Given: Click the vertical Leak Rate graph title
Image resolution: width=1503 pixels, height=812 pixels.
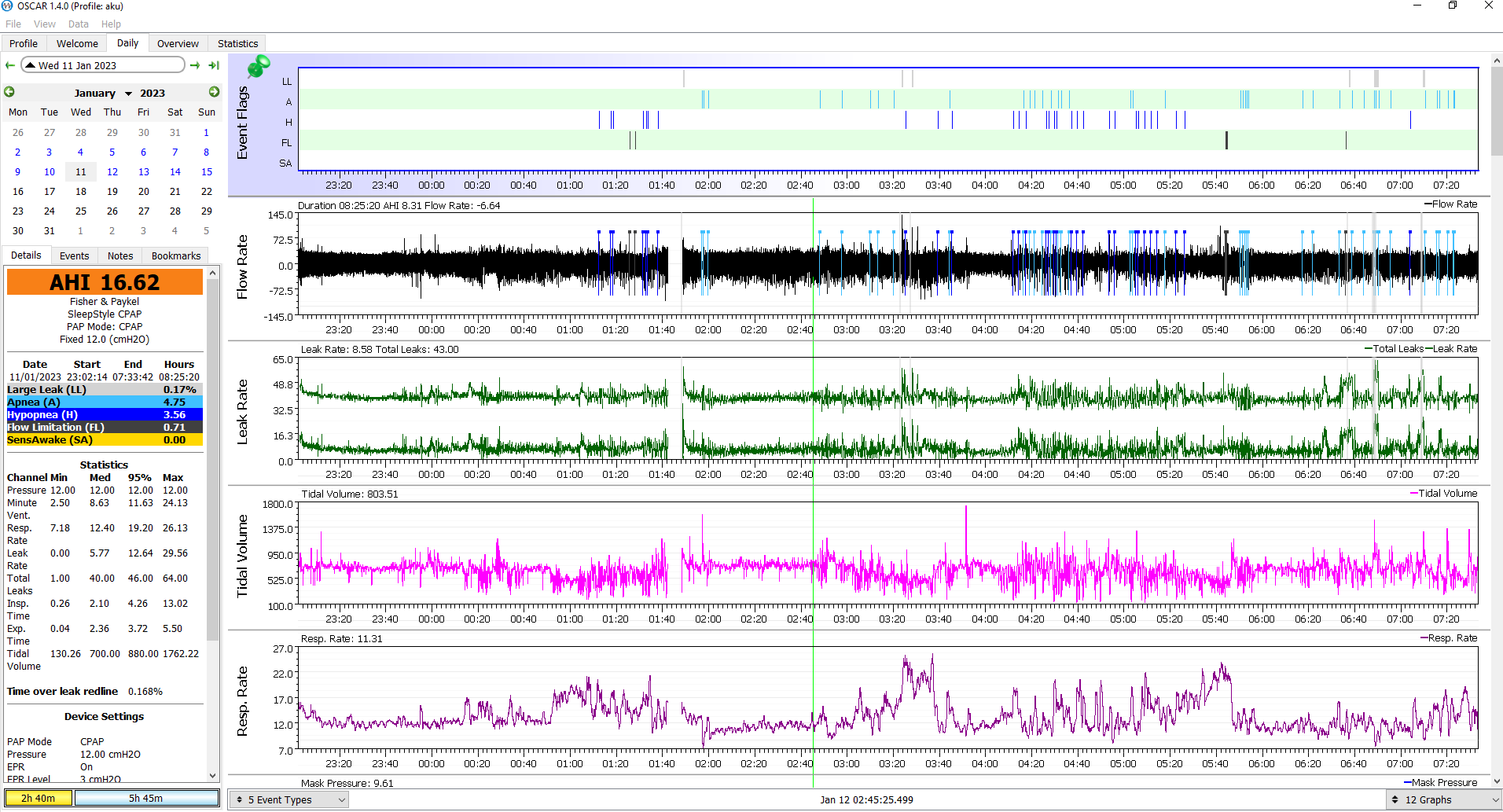Looking at the screenshot, I should pos(242,412).
